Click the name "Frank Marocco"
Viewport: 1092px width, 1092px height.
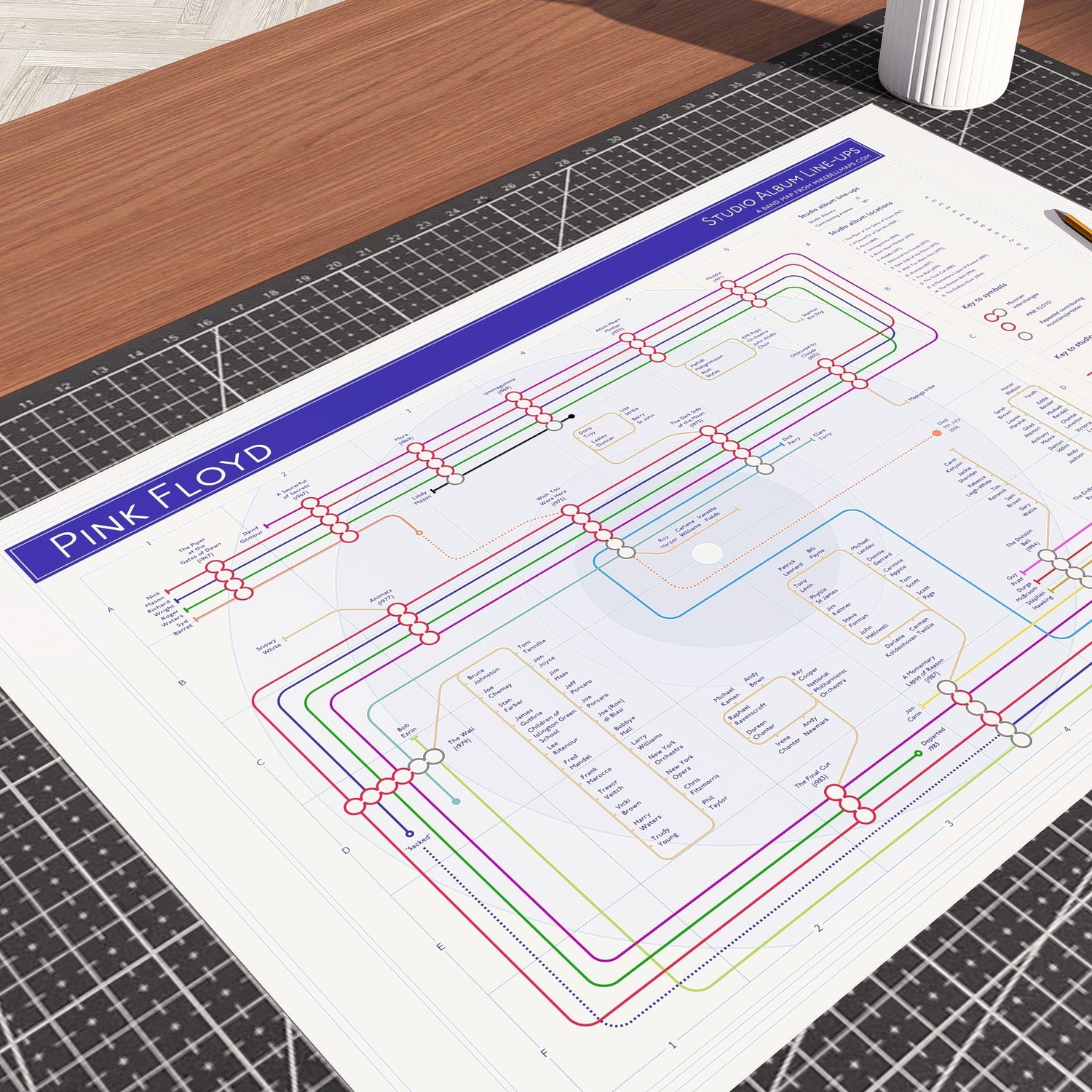[x=596, y=777]
